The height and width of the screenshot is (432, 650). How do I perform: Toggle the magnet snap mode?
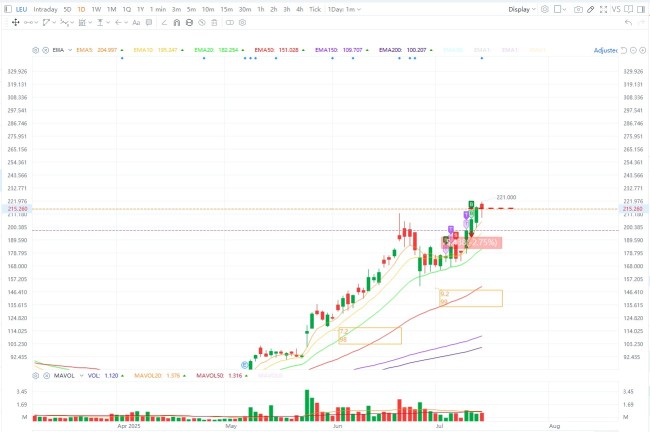177,22
